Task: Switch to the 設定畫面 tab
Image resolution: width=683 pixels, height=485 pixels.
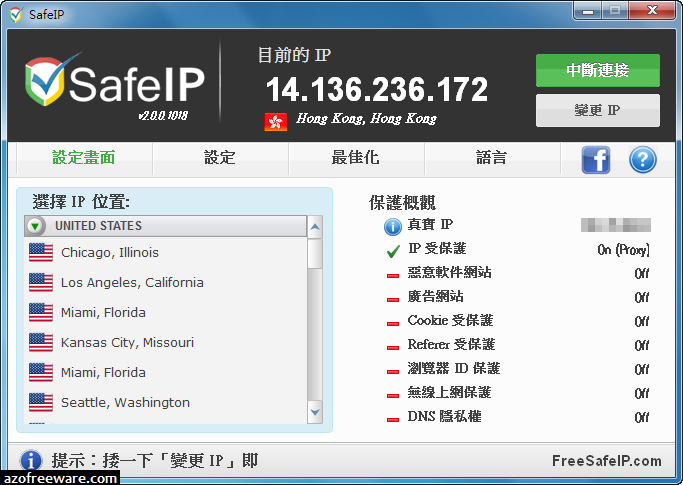Action: tap(84, 158)
